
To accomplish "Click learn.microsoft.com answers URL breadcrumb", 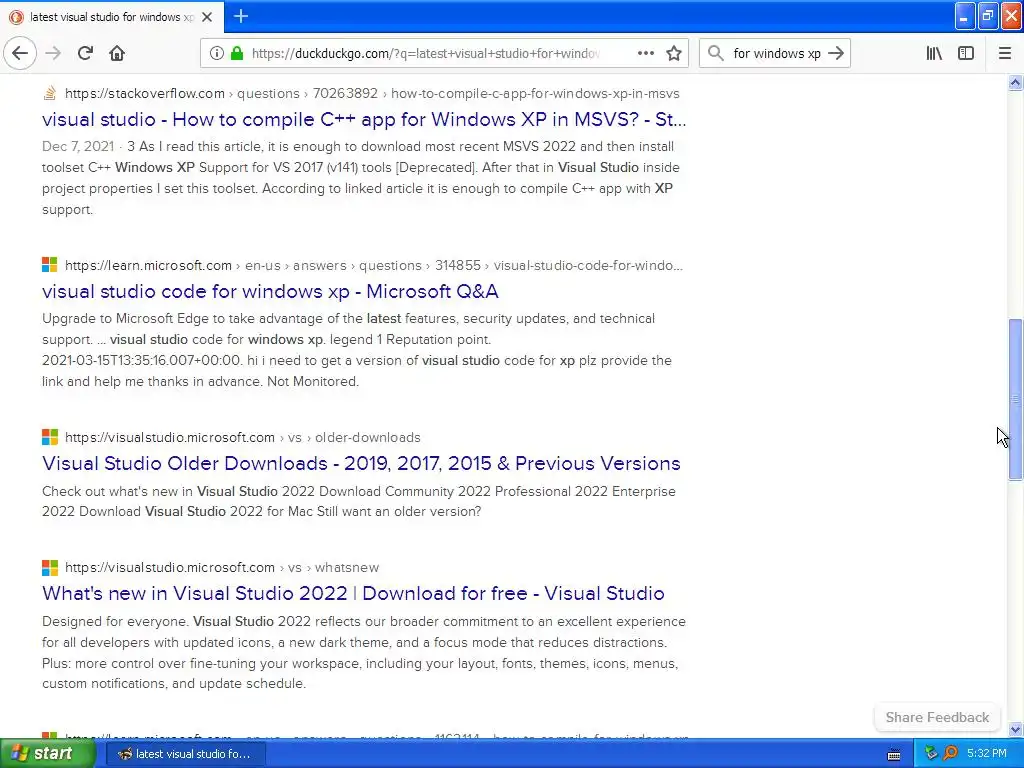I will [374, 265].
